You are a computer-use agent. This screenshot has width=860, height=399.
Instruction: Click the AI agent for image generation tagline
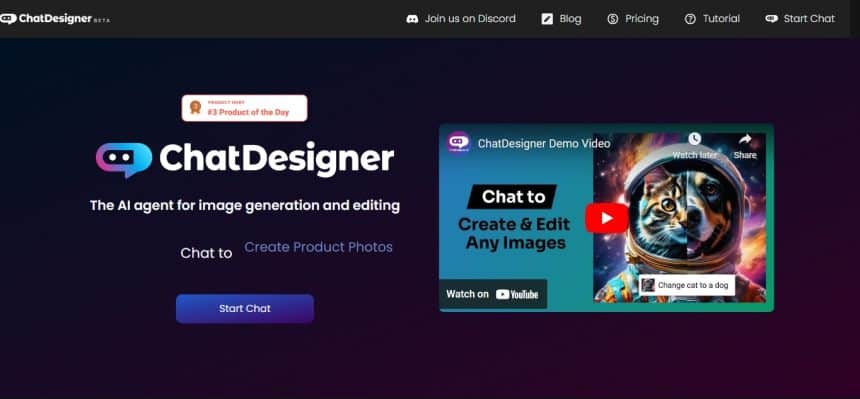[245, 206]
